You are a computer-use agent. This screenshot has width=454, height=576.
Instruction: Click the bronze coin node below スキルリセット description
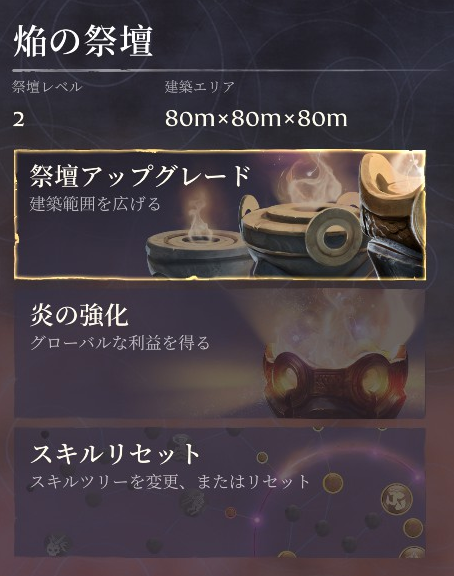pos(333,483)
